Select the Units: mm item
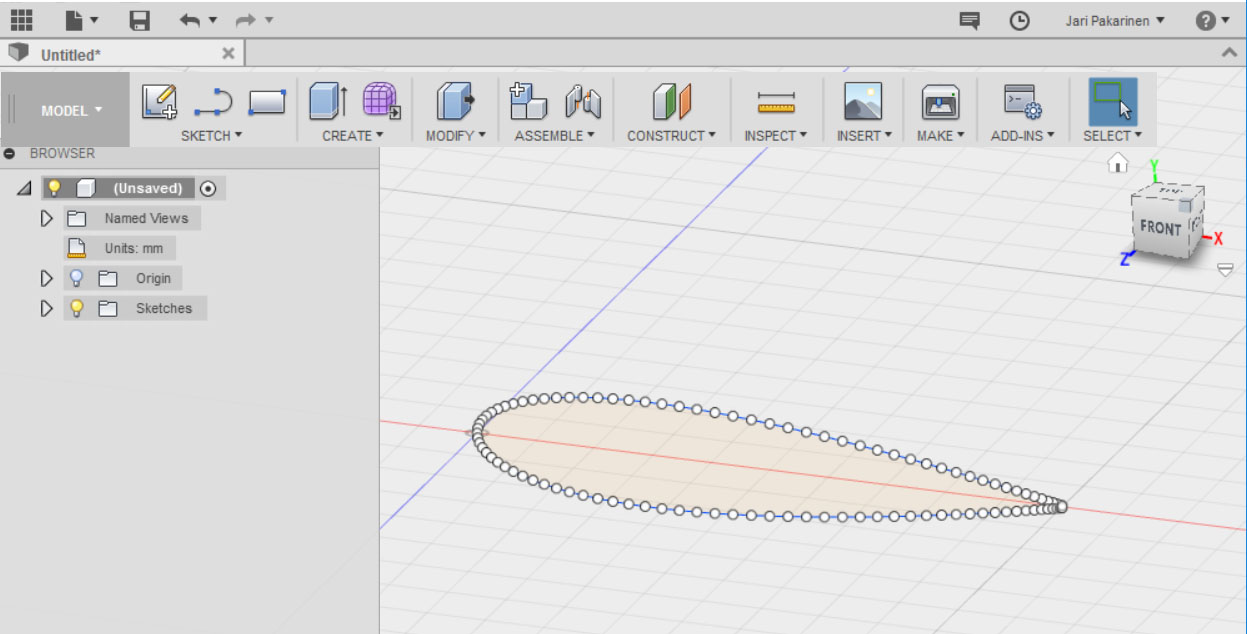The height and width of the screenshot is (634, 1247). pos(133,248)
